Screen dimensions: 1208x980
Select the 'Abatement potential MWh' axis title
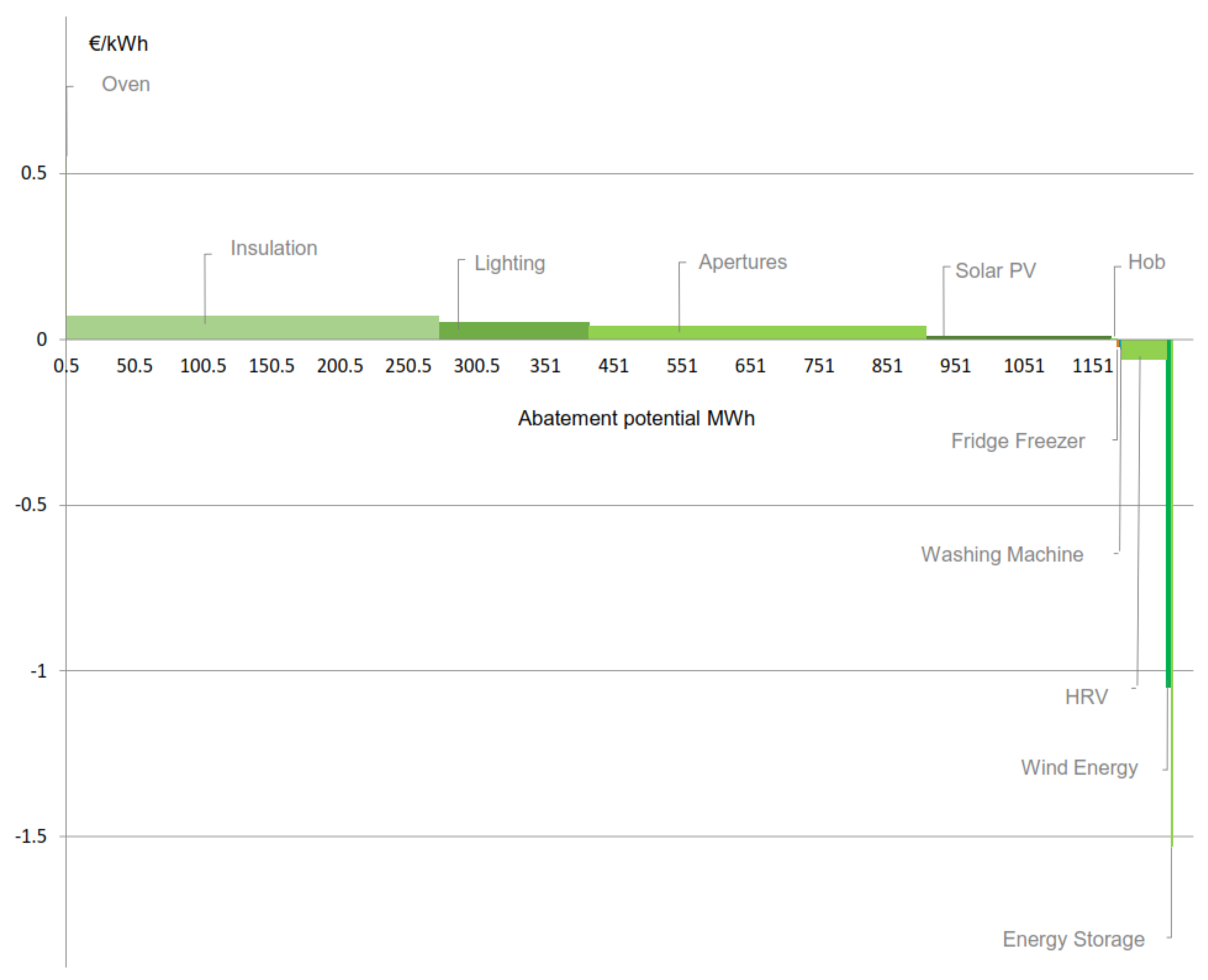636,418
